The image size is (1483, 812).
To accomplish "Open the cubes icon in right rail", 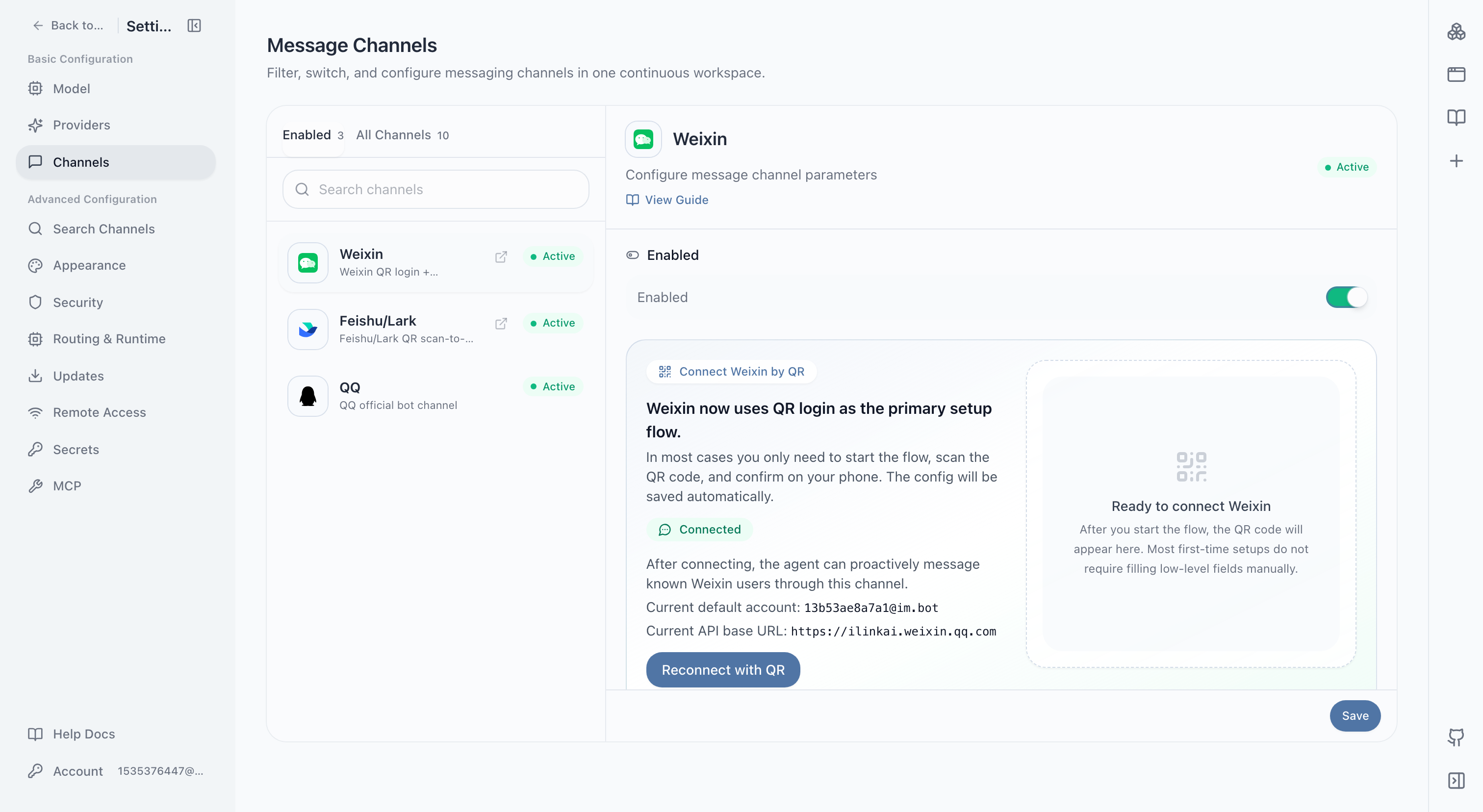I will [1456, 31].
